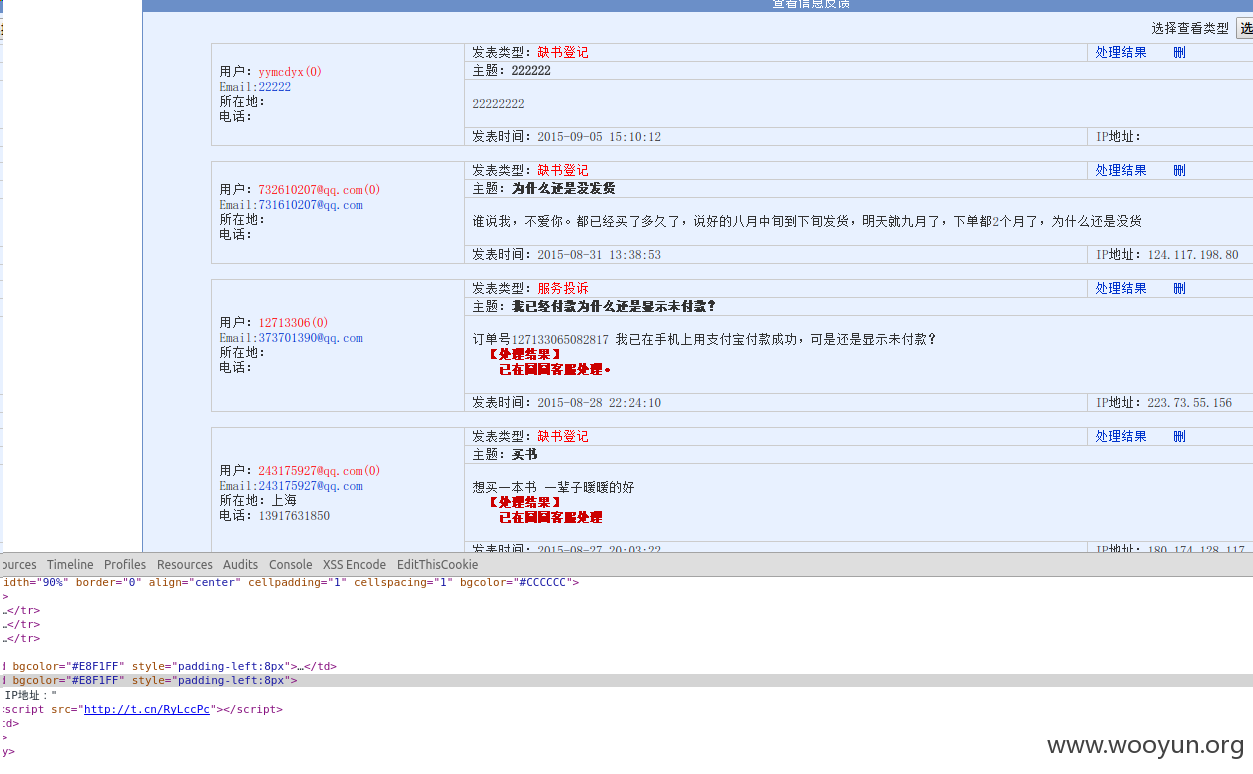Open user 12713306(0) link
The image size is (1253, 774).
point(293,323)
